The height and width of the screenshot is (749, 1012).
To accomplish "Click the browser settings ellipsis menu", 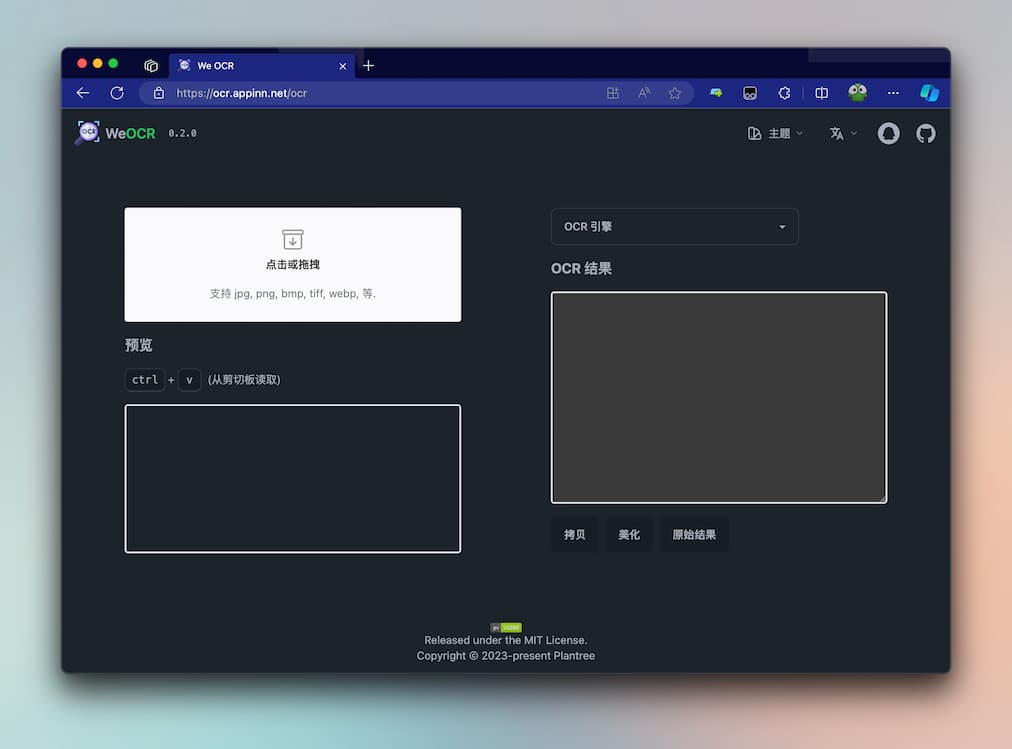I will point(893,92).
